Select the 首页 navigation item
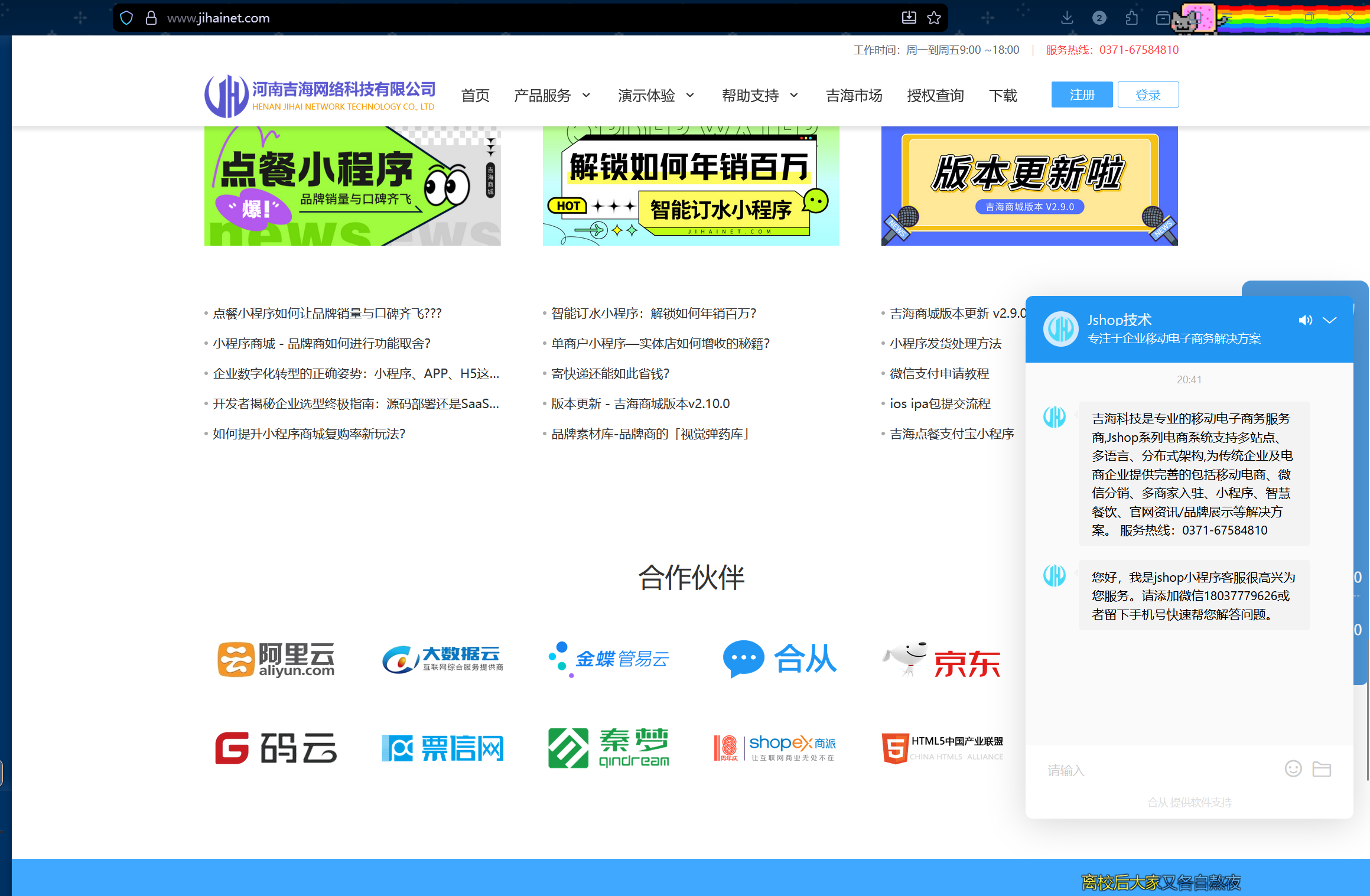This screenshot has width=1370, height=896. click(475, 95)
